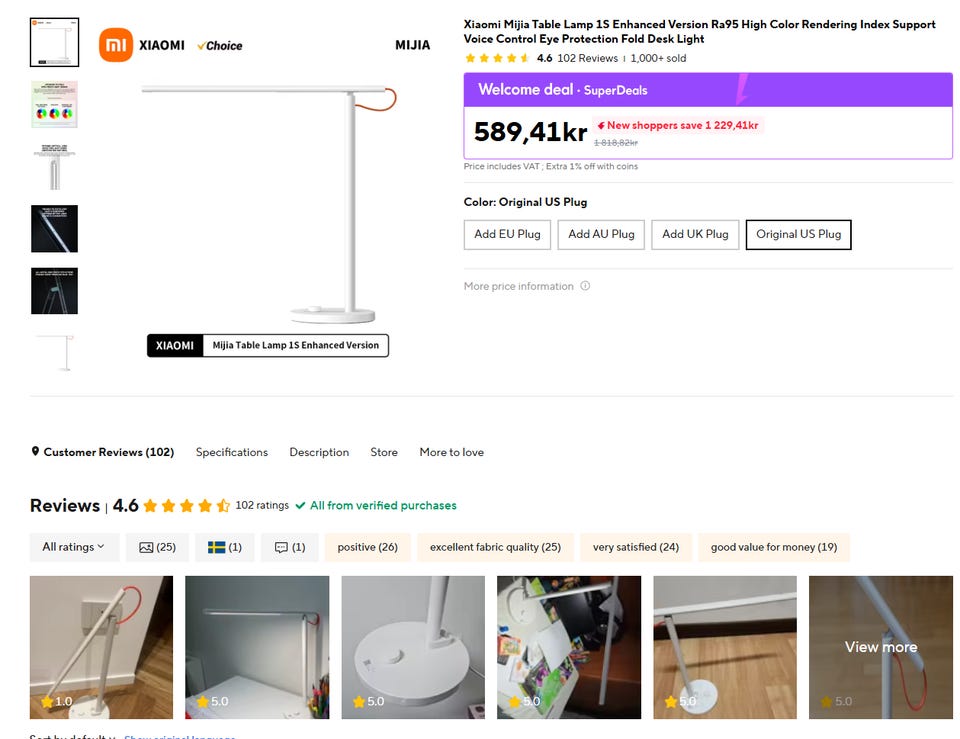Image resolution: width=960 pixels, height=739 pixels.
Task: Click the location pin icon by Customer Reviews
Action: tap(35, 452)
